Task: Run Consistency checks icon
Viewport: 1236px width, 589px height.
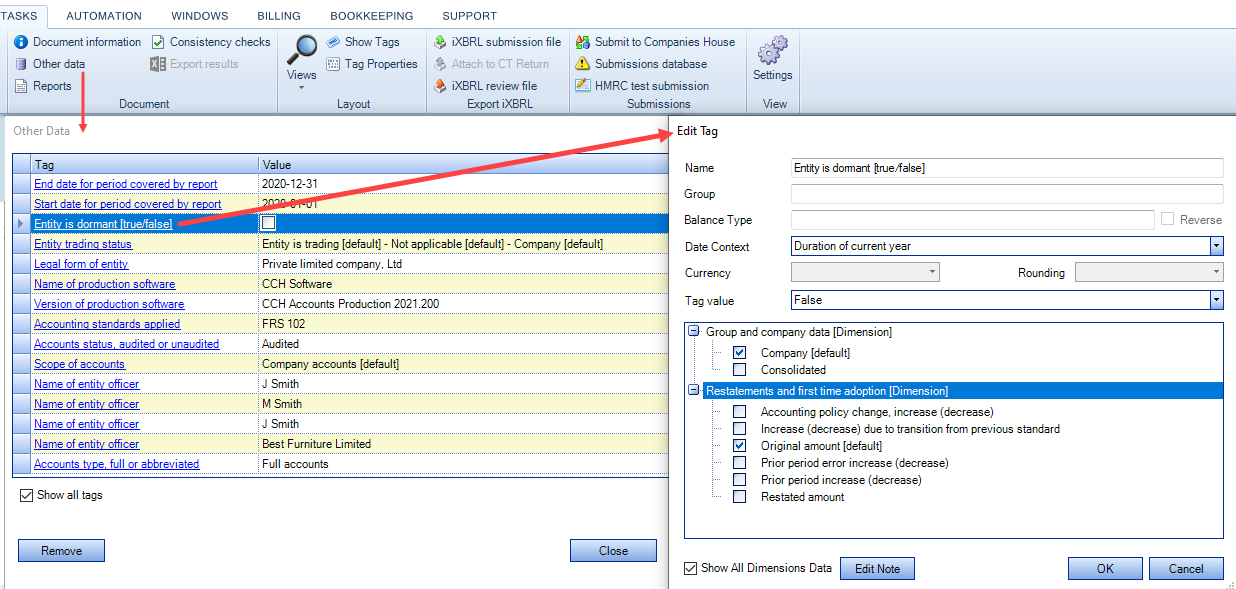Action: click(159, 42)
